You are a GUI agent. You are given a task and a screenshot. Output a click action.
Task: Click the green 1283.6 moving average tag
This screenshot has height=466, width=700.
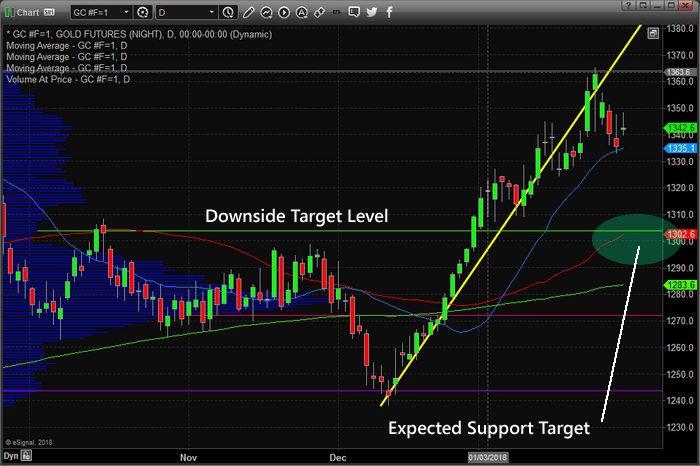pos(680,285)
